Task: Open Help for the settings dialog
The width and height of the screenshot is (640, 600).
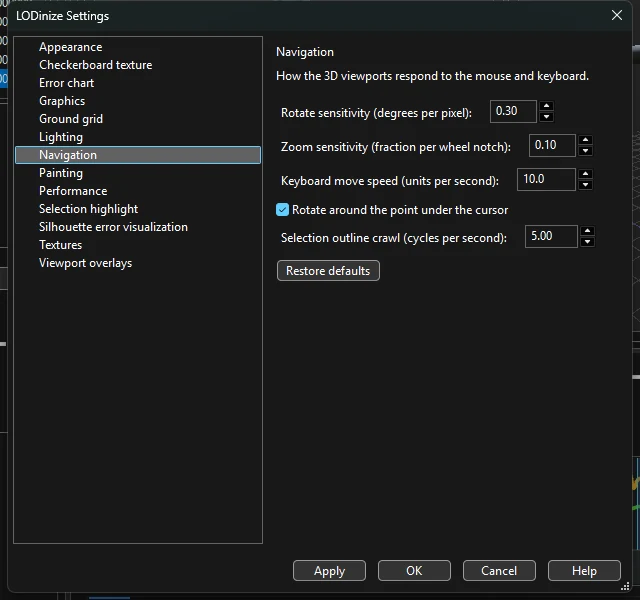Action: click(584, 570)
